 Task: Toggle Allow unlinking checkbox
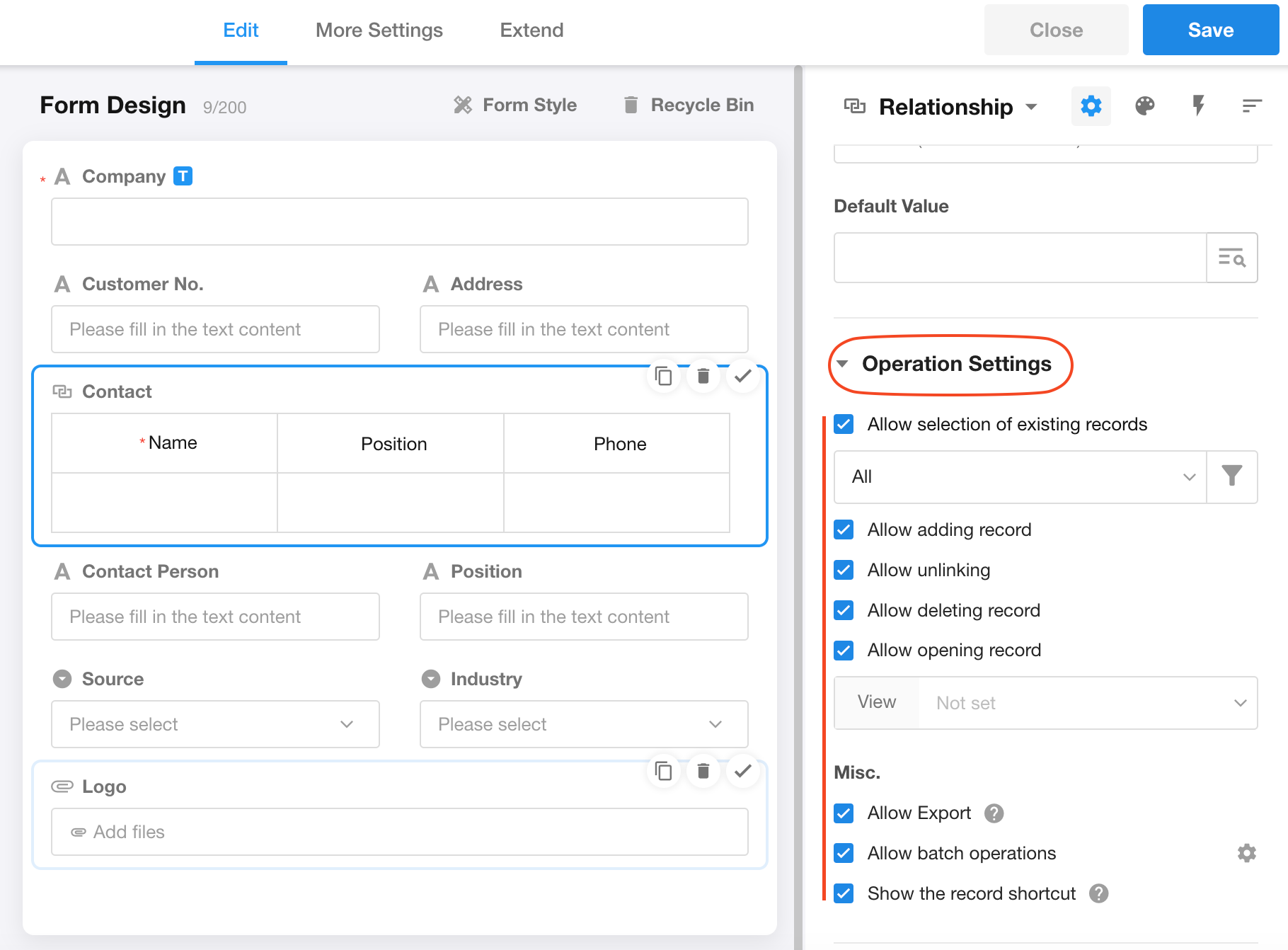(844, 570)
